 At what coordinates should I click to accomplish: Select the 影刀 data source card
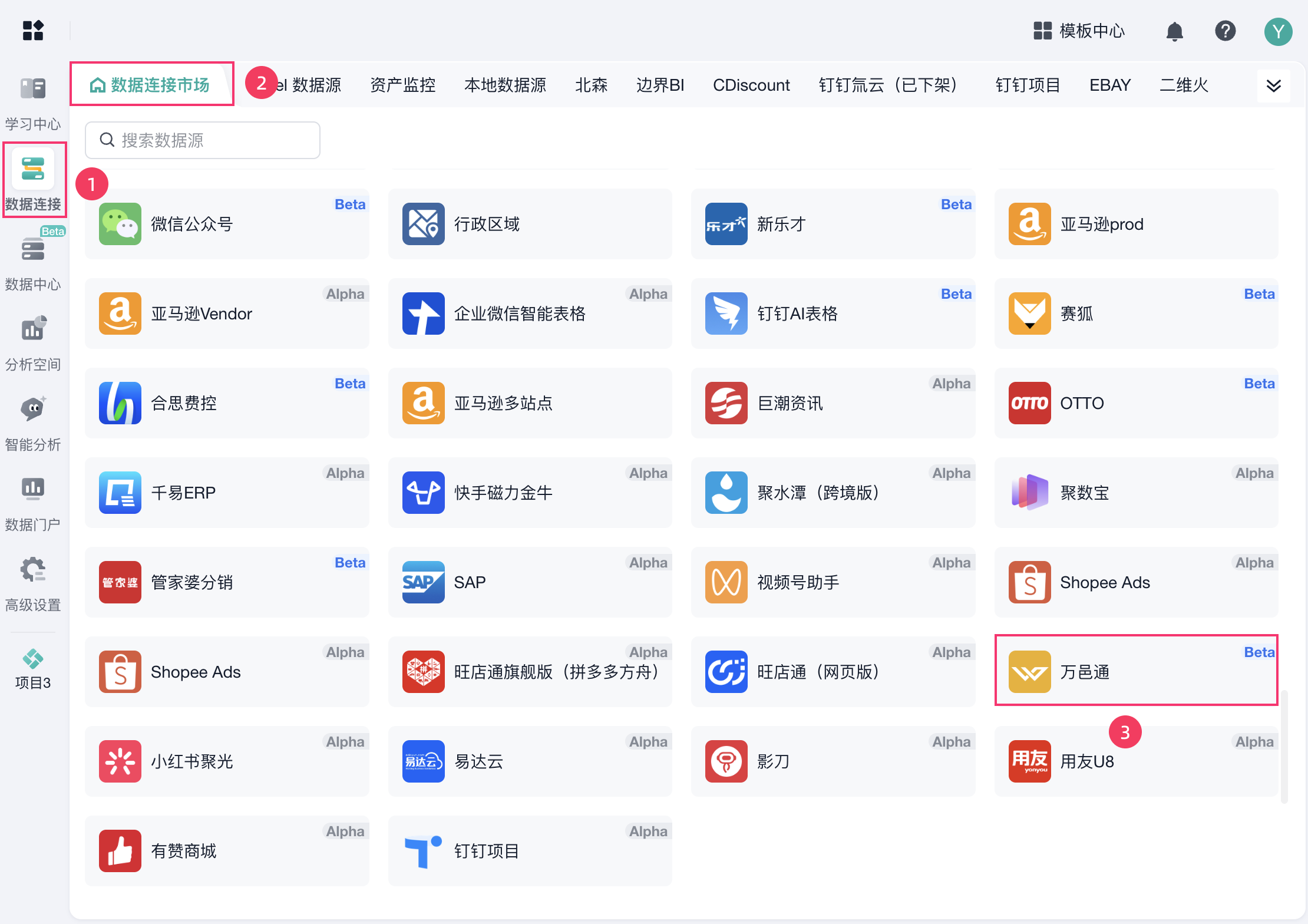[833, 761]
